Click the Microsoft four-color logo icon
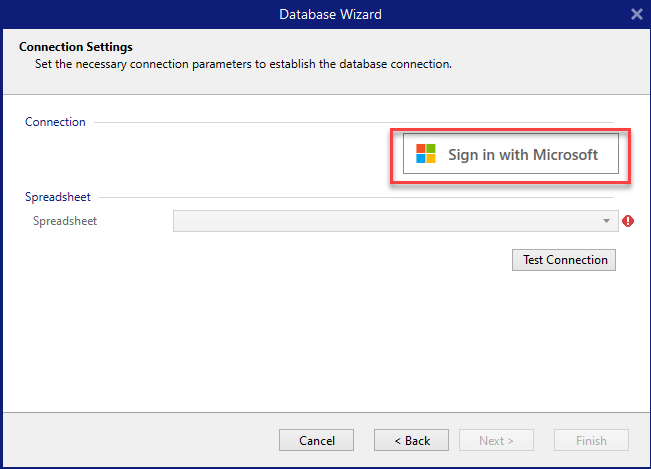The width and height of the screenshot is (651, 469). [x=426, y=154]
